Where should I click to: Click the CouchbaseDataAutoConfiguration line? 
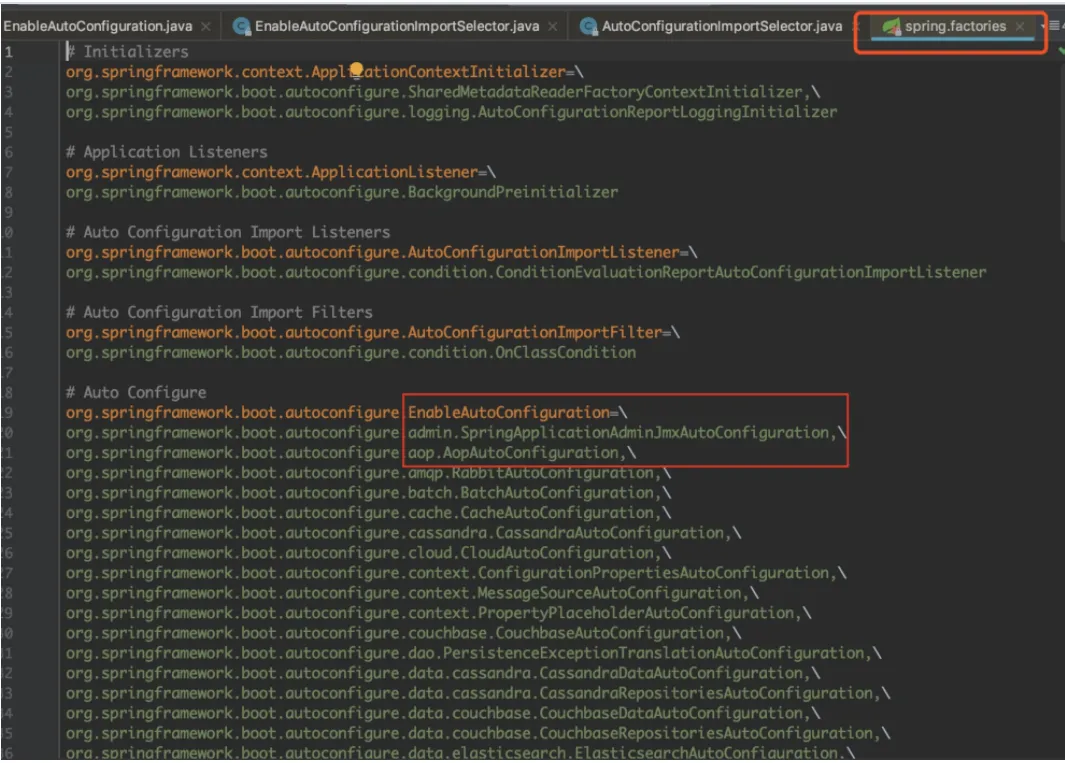tap(443, 713)
